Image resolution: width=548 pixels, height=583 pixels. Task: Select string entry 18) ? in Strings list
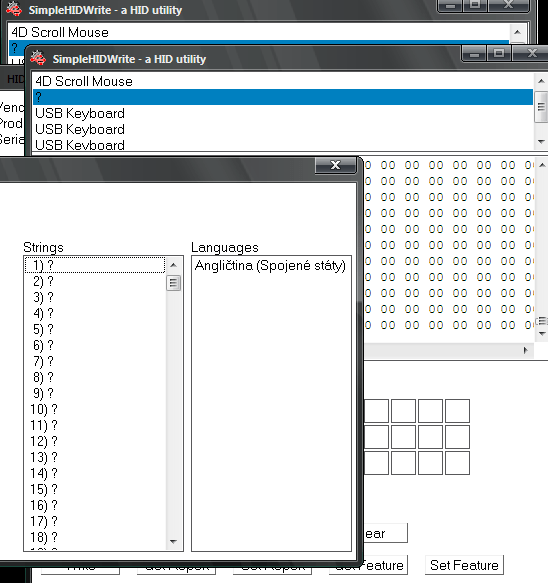(95, 537)
